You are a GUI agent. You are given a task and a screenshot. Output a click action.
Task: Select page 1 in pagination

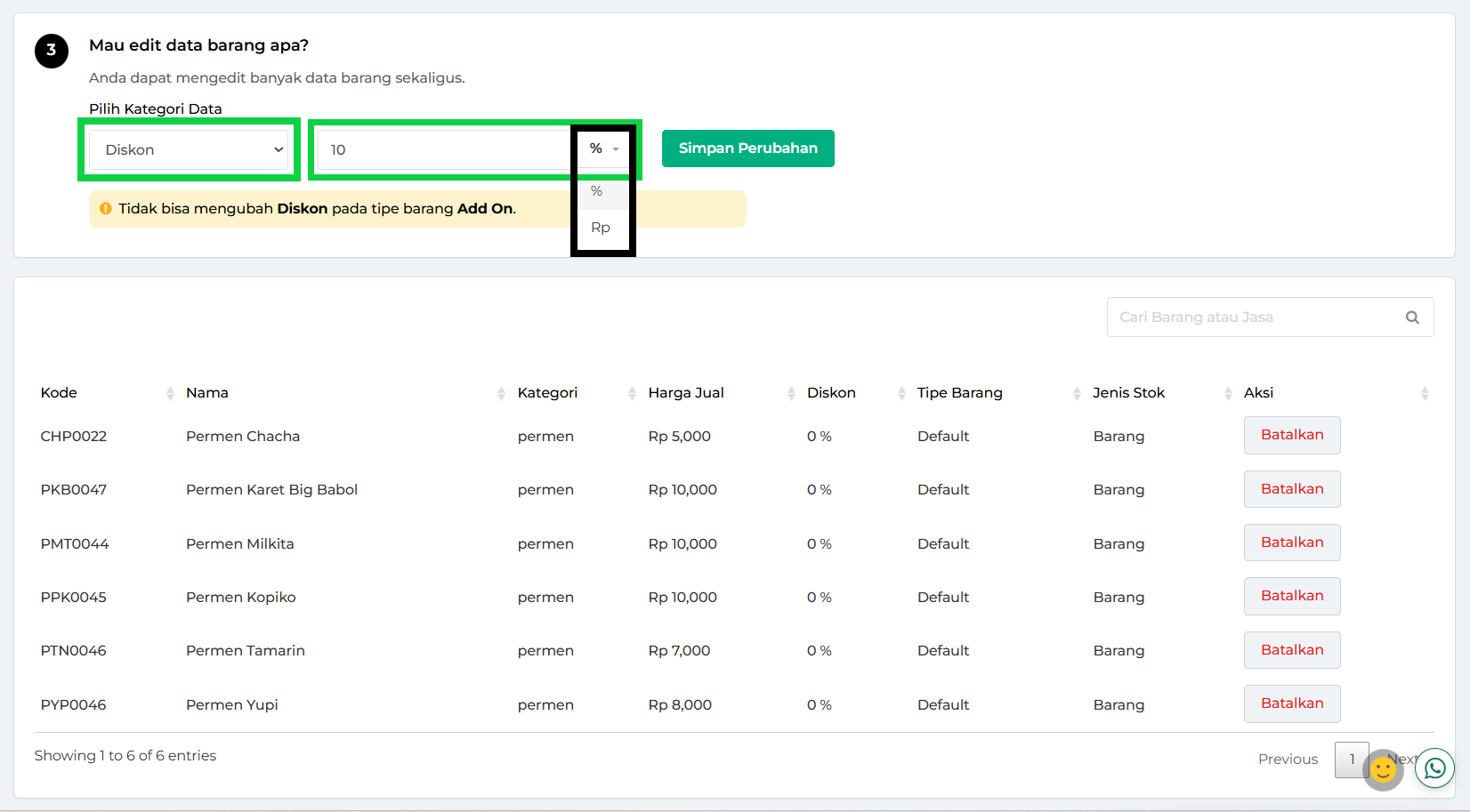pyautogui.click(x=1352, y=760)
